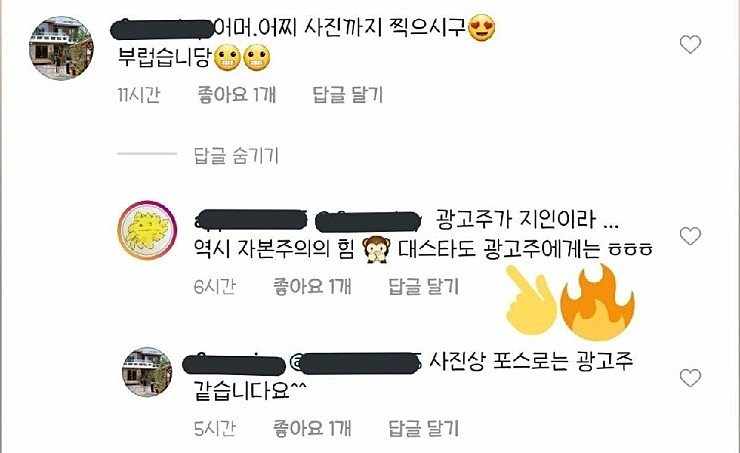Open redacted username of the top comment

click(x=162, y=29)
